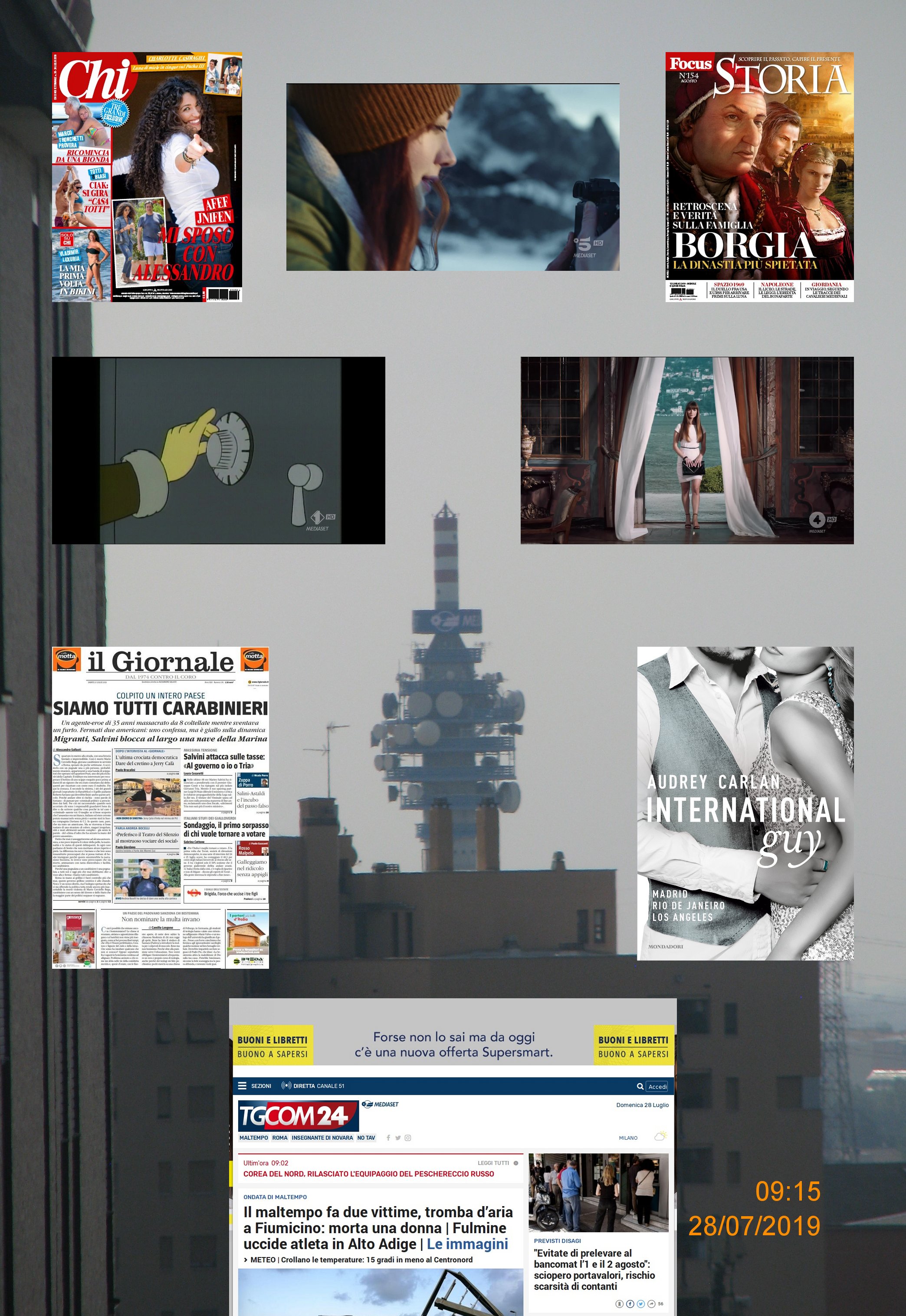Bookmark the bancomat article icon
This screenshot has height=1316, width=906.
pyautogui.click(x=620, y=1304)
